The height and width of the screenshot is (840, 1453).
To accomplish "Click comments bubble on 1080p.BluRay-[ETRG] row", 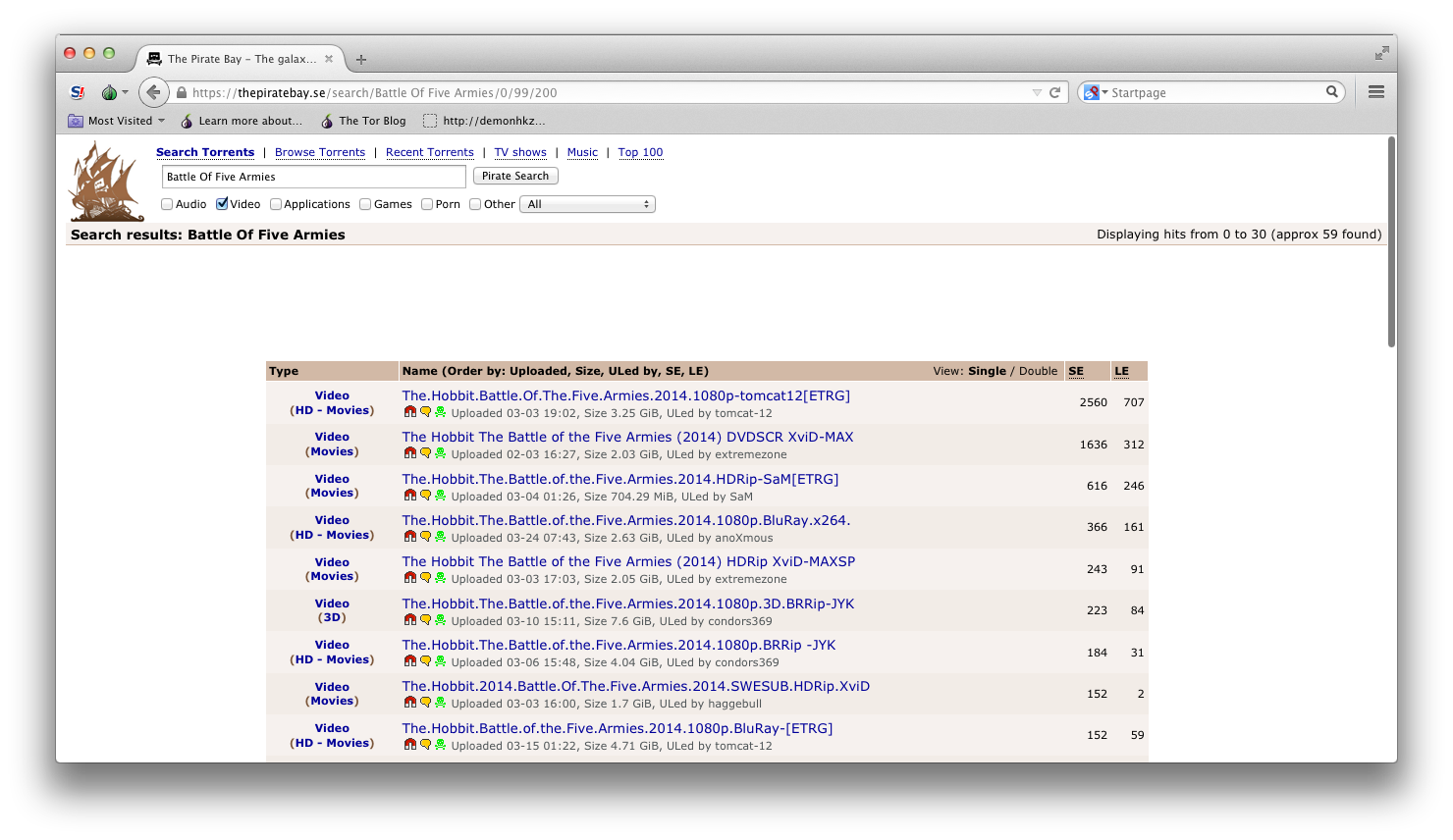I will click(425, 745).
